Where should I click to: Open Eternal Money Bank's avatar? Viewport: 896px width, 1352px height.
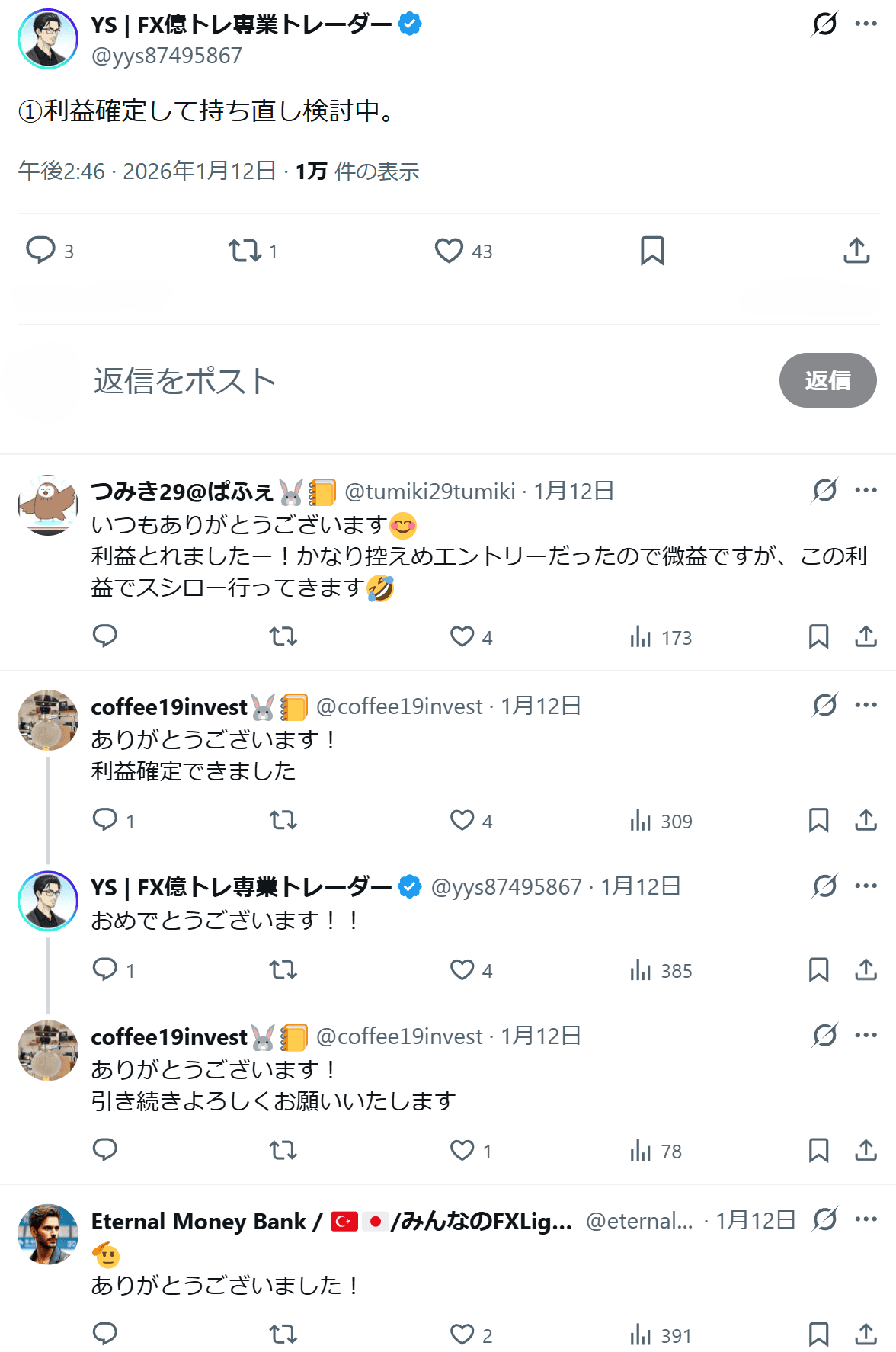[x=48, y=1235]
